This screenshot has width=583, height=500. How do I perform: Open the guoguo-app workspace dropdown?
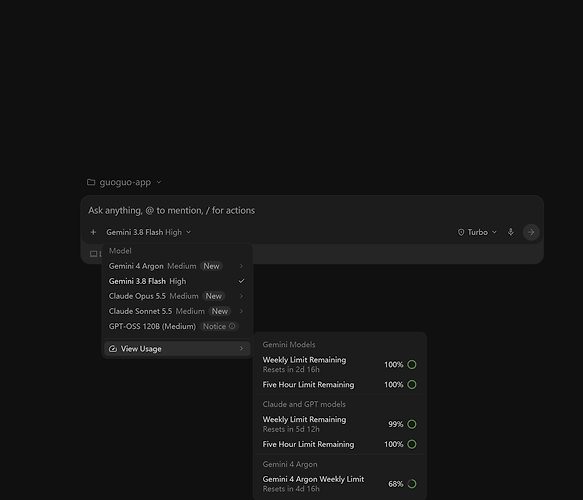125,182
